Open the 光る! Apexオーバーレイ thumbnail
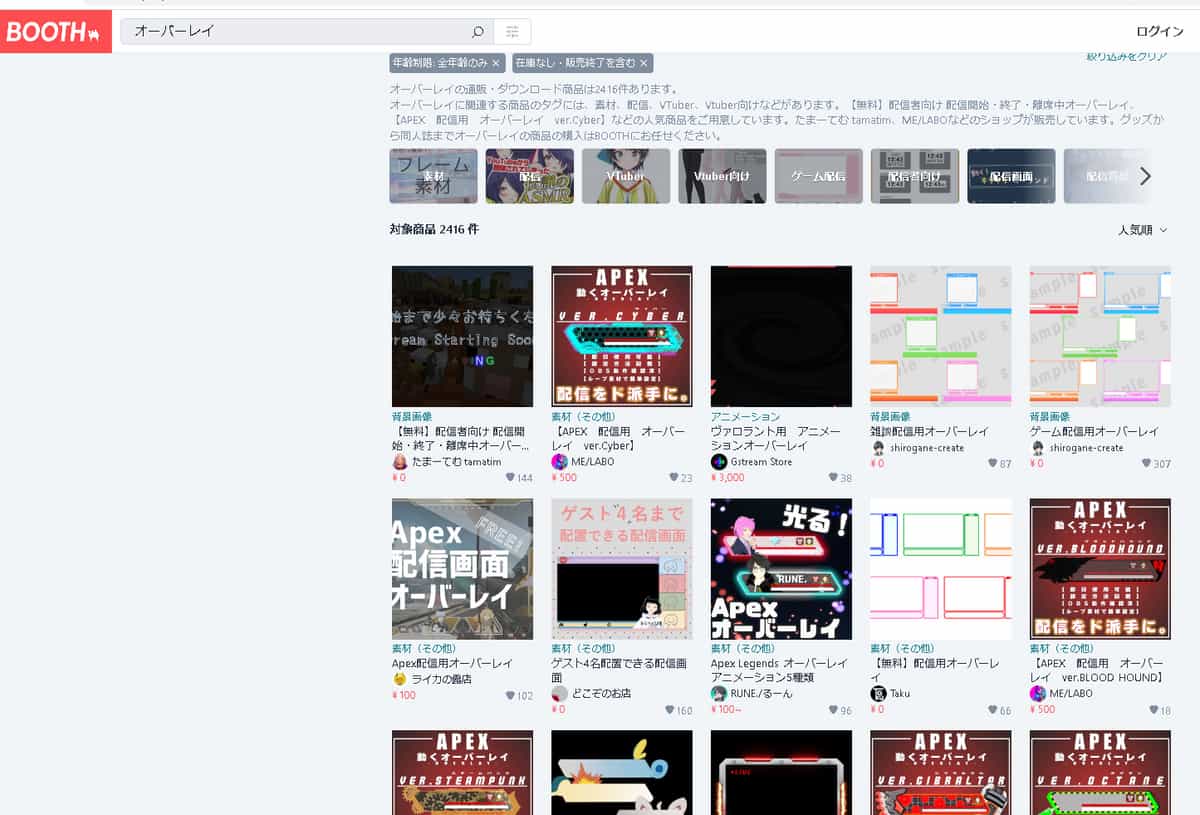 click(781, 569)
